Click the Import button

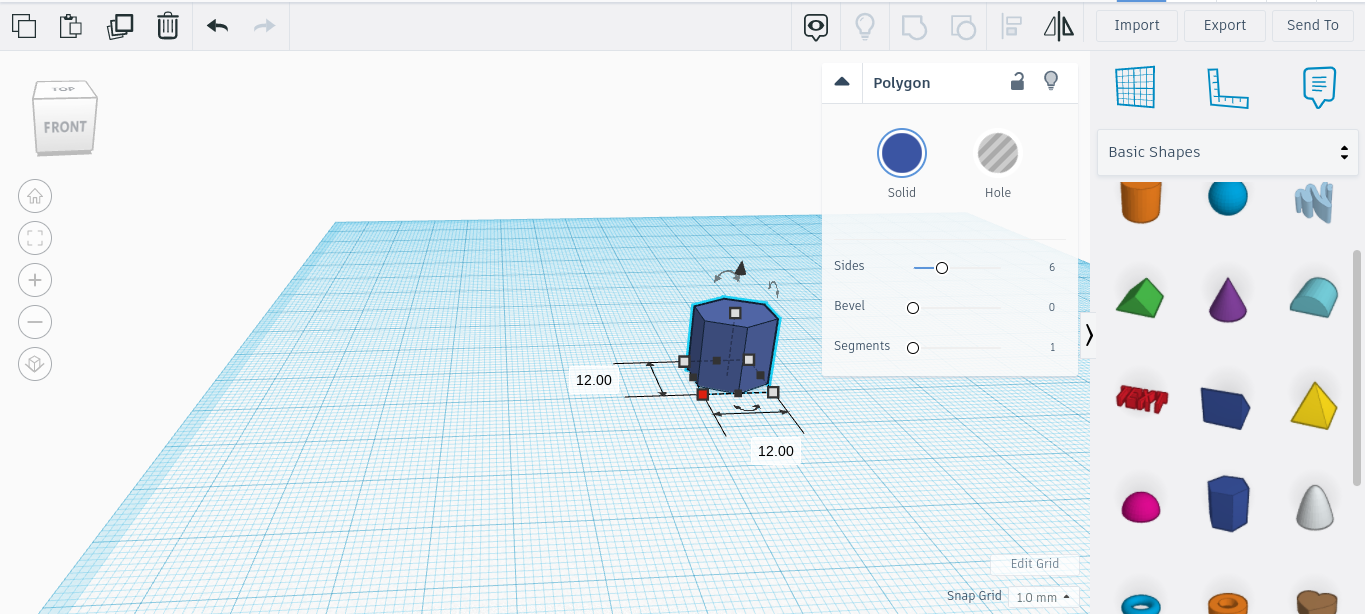click(1137, 25)
